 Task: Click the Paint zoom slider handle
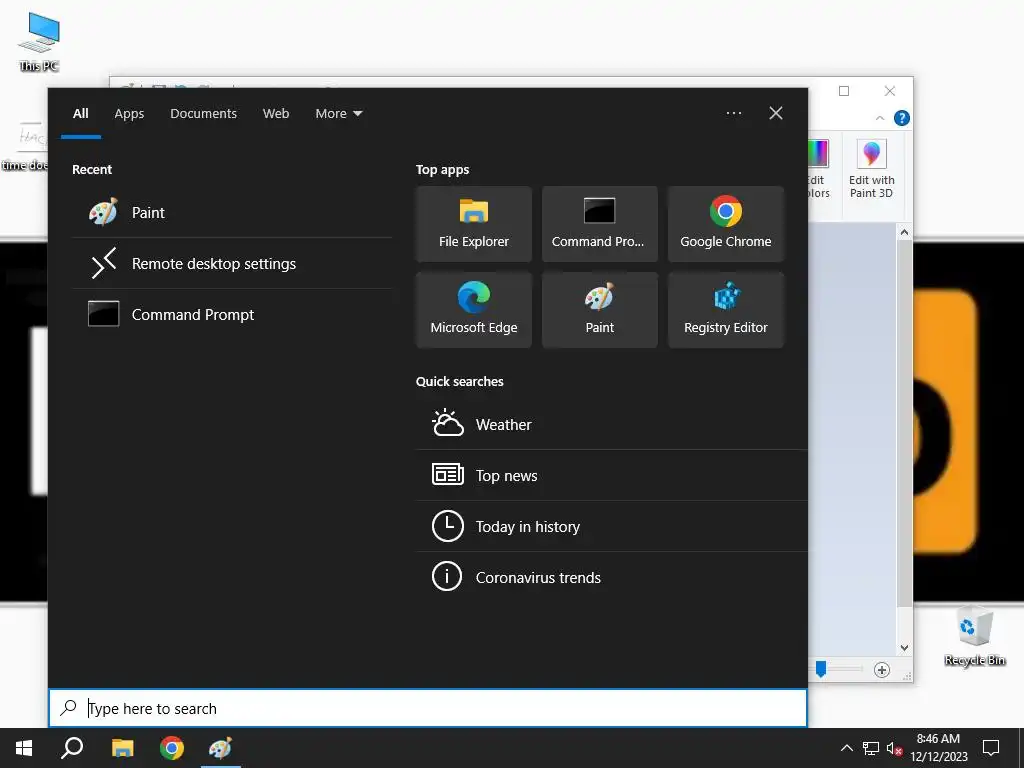(x=821, y=669)
